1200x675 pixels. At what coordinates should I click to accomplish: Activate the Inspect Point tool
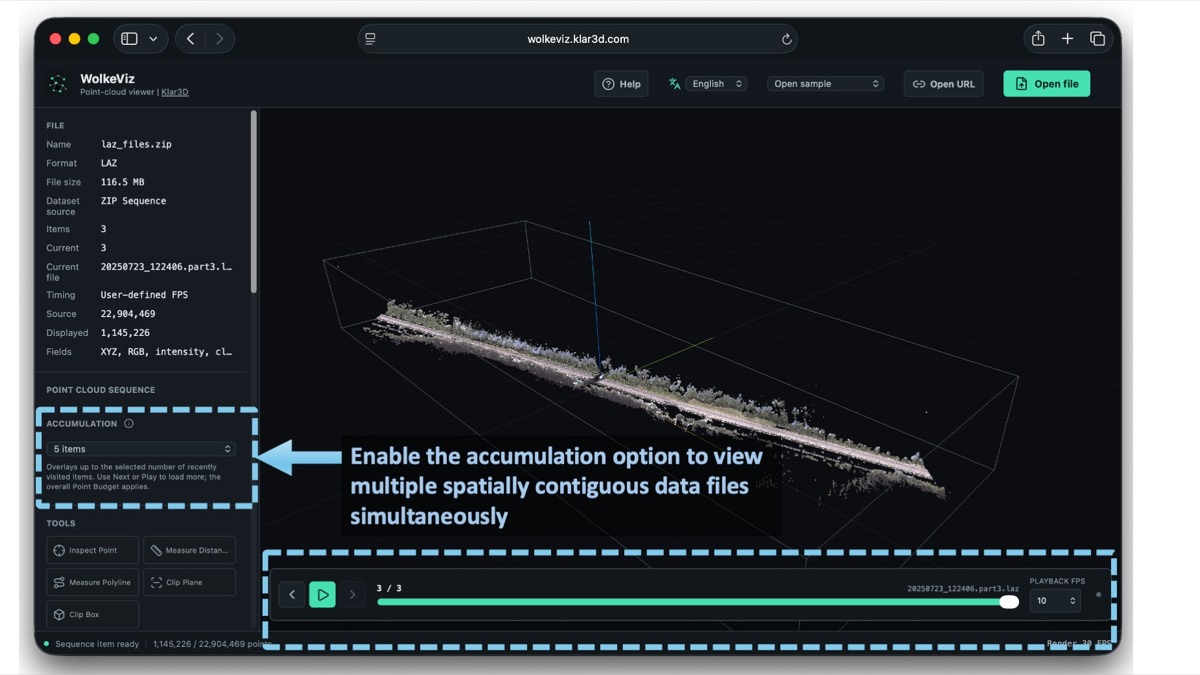click(92, 550)
